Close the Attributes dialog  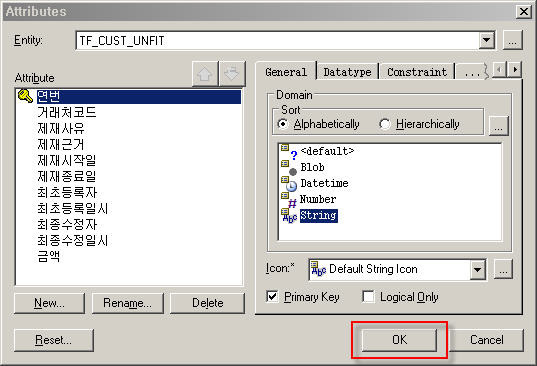524,12
